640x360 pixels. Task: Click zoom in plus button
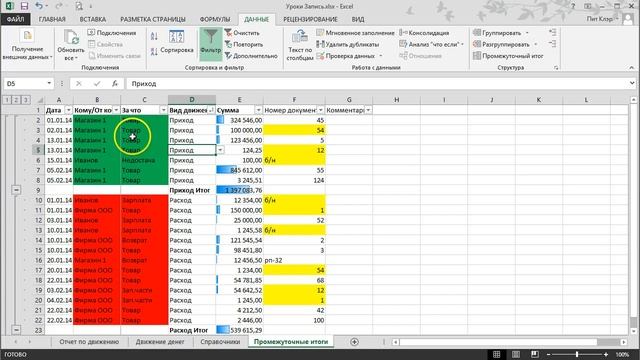click(606, 354)
